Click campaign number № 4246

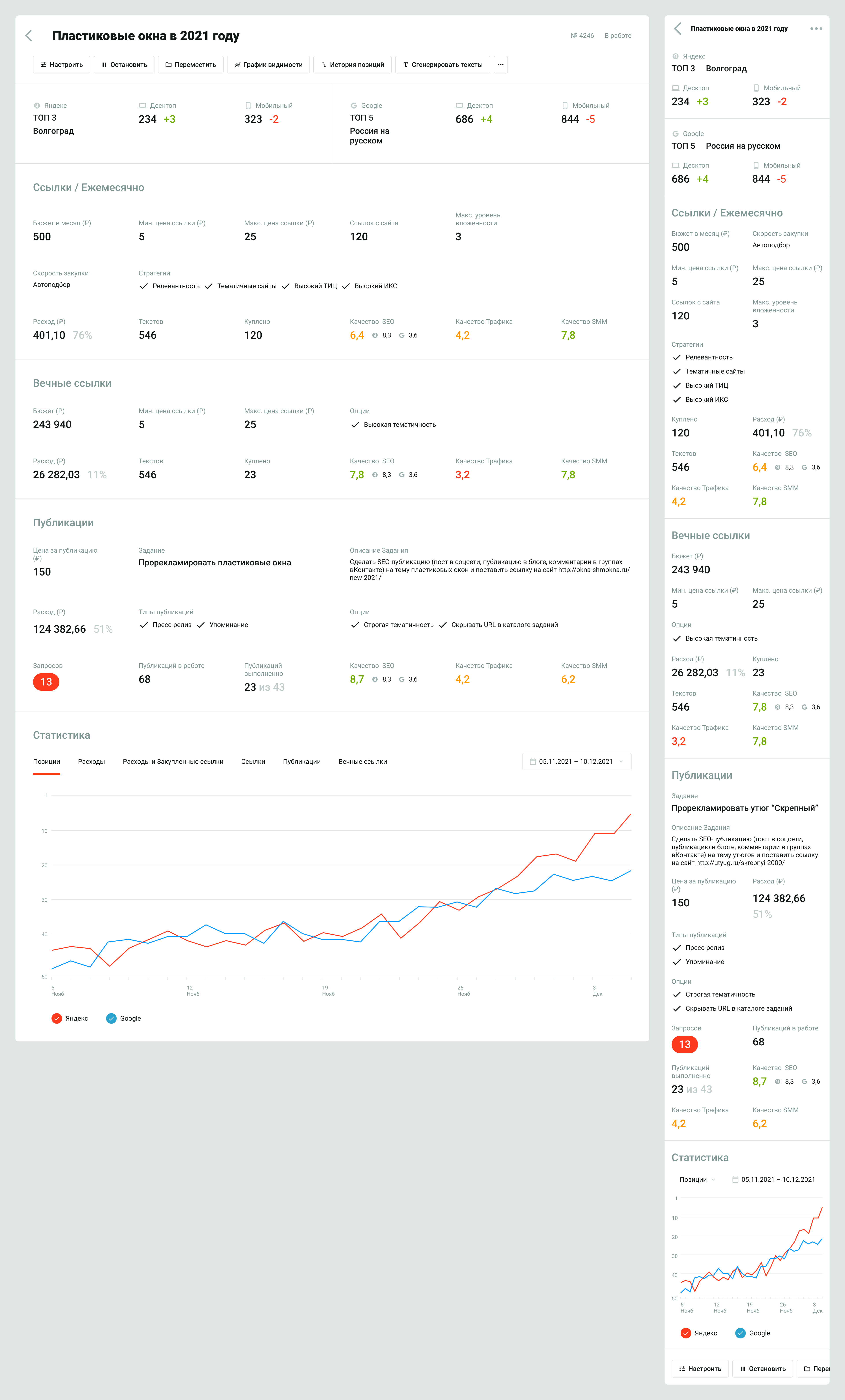[582, 36]
